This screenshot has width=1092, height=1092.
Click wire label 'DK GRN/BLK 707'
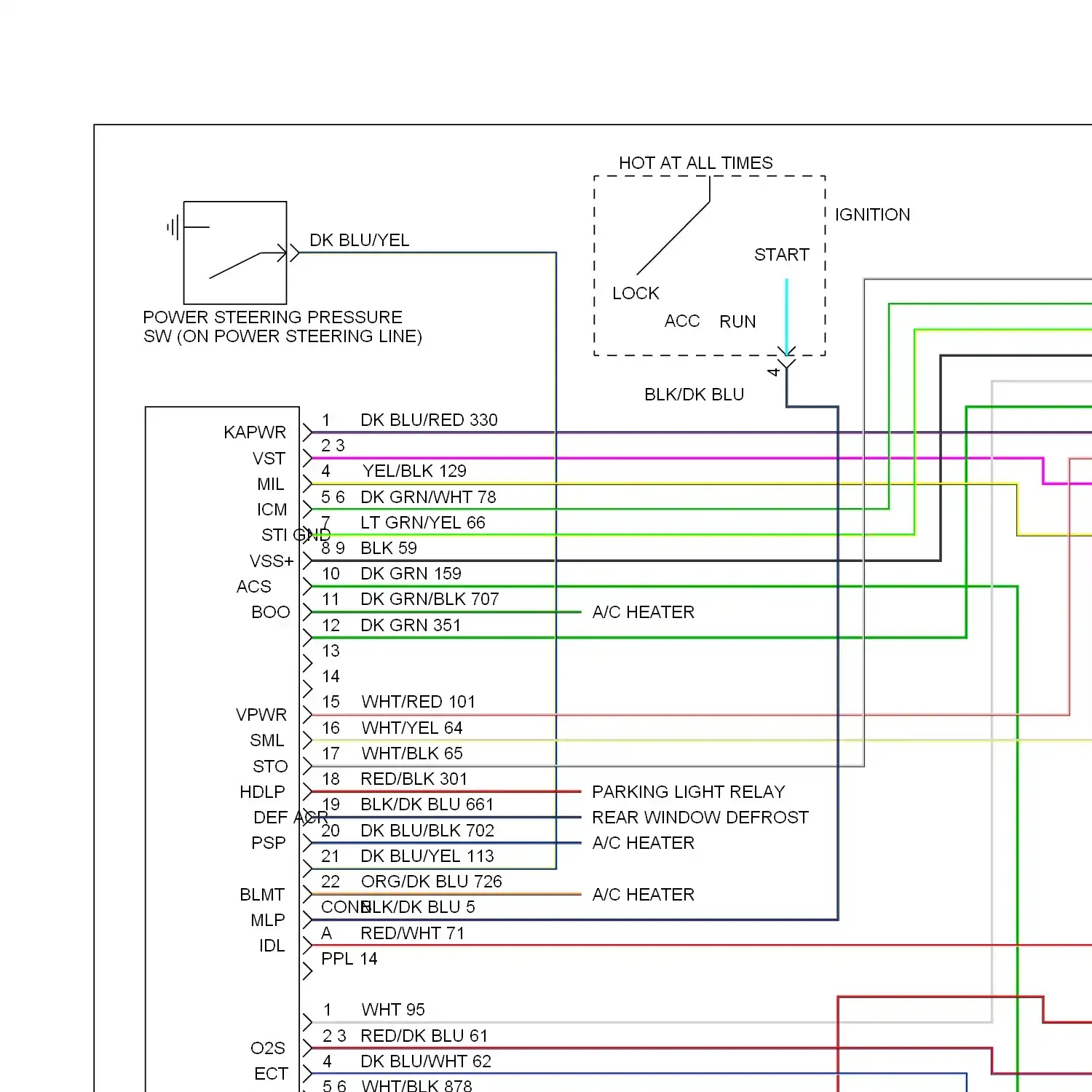pos(430,599)
